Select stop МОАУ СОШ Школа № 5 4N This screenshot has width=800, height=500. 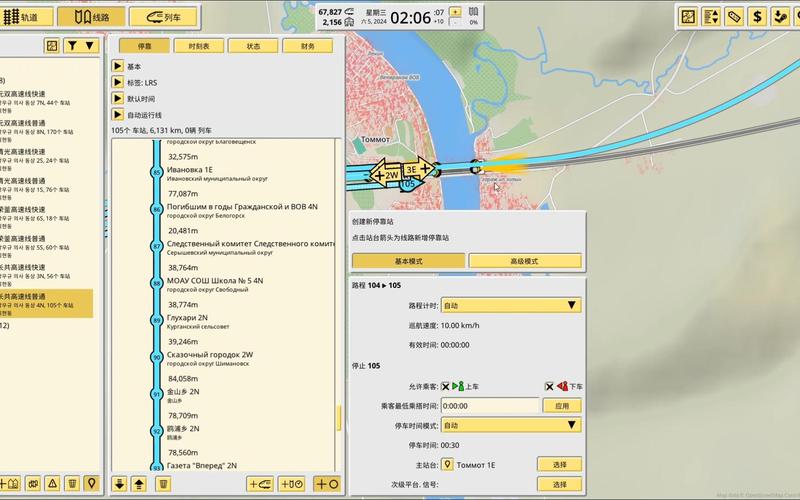215,281
